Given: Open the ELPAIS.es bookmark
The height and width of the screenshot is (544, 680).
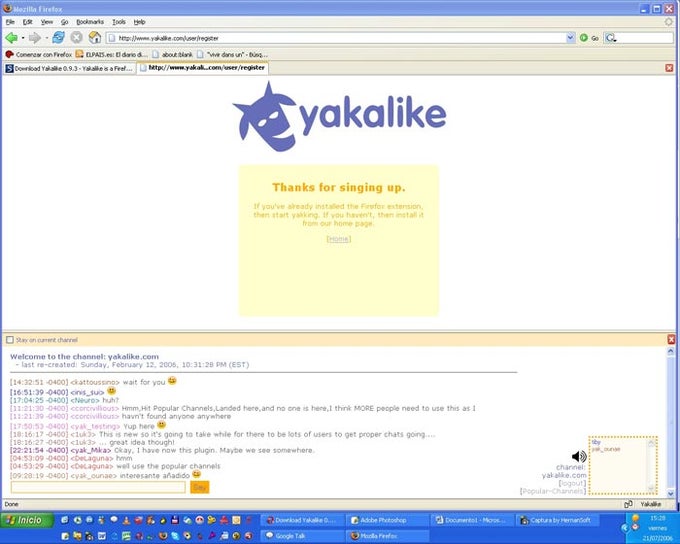Looking at the screenshot, I should coord(111,55).
